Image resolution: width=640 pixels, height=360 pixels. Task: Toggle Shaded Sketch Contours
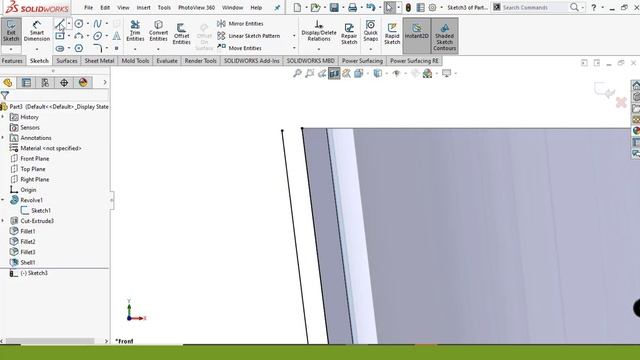click(x=444, y=36)
